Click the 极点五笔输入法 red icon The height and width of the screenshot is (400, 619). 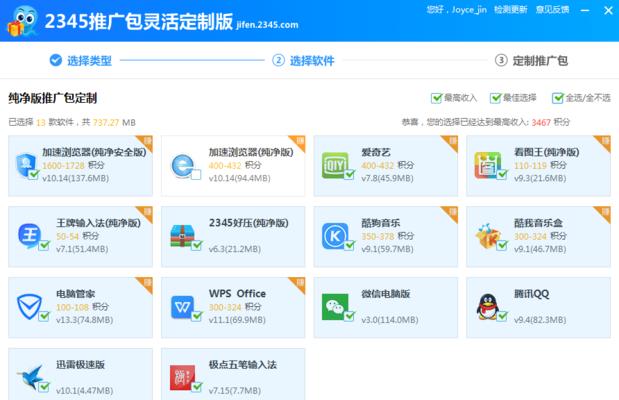(182, 377)
